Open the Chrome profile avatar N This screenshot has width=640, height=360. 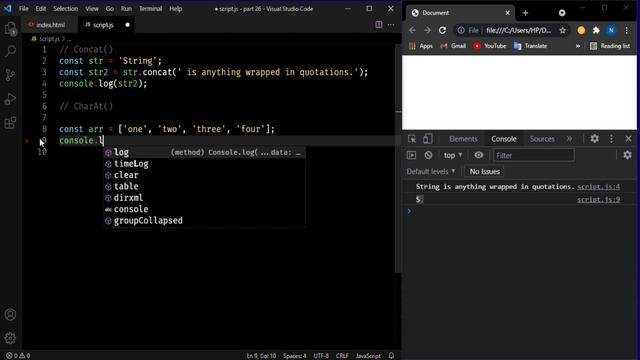(x=611, y=30)
